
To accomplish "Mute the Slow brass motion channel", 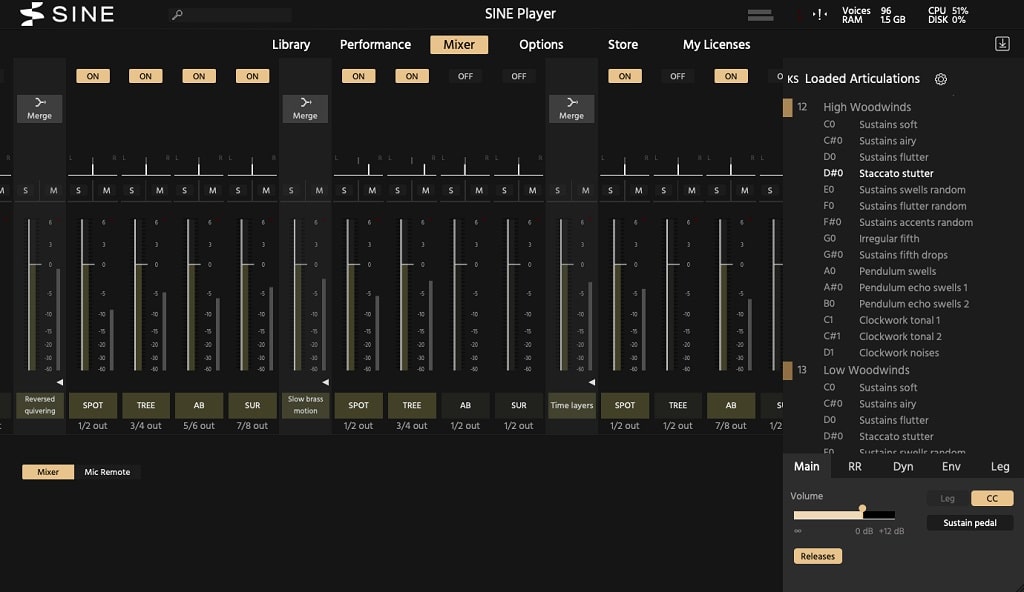I will click(319, 191).
